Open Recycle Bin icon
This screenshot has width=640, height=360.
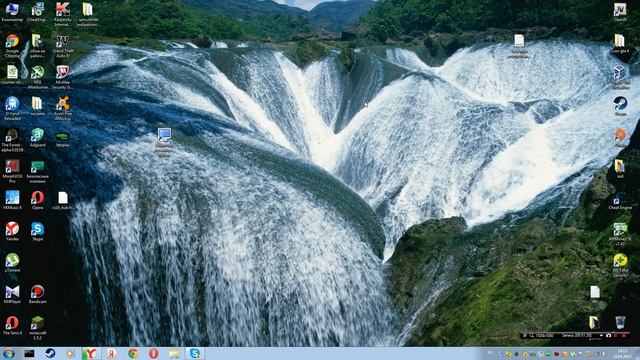click(x=620, y=322)
